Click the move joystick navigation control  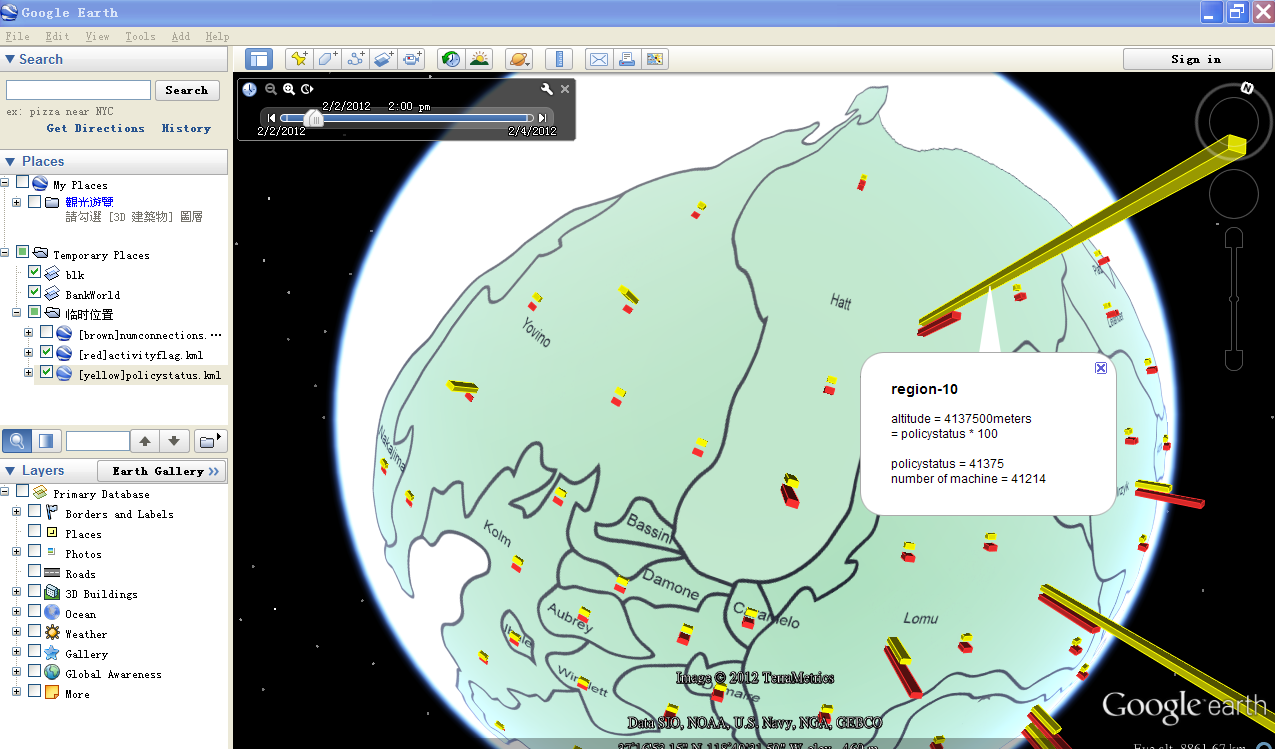(1233, 196)
